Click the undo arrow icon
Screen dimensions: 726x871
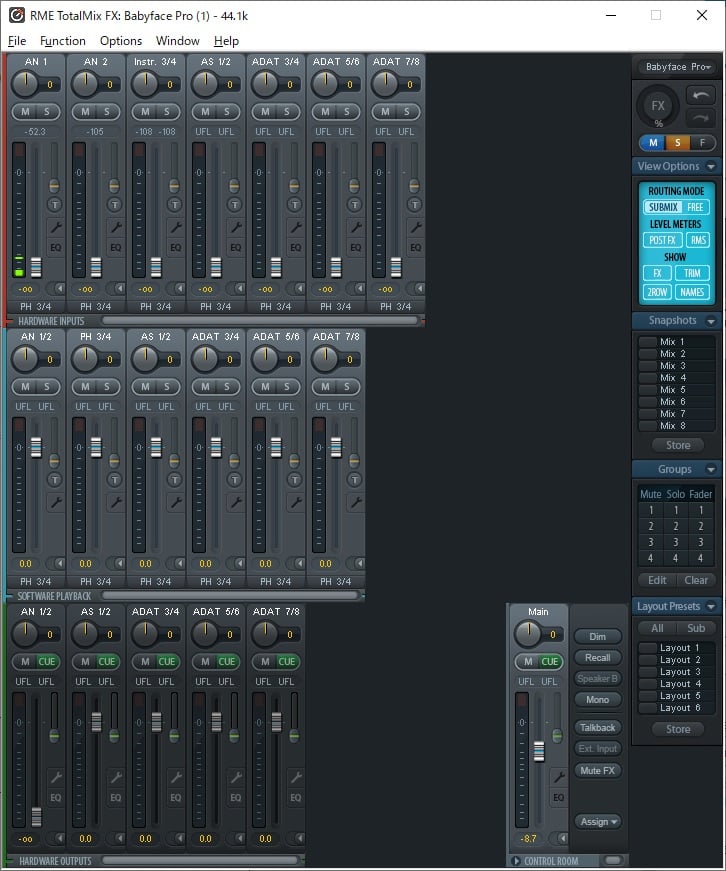[x=700, y=96]
